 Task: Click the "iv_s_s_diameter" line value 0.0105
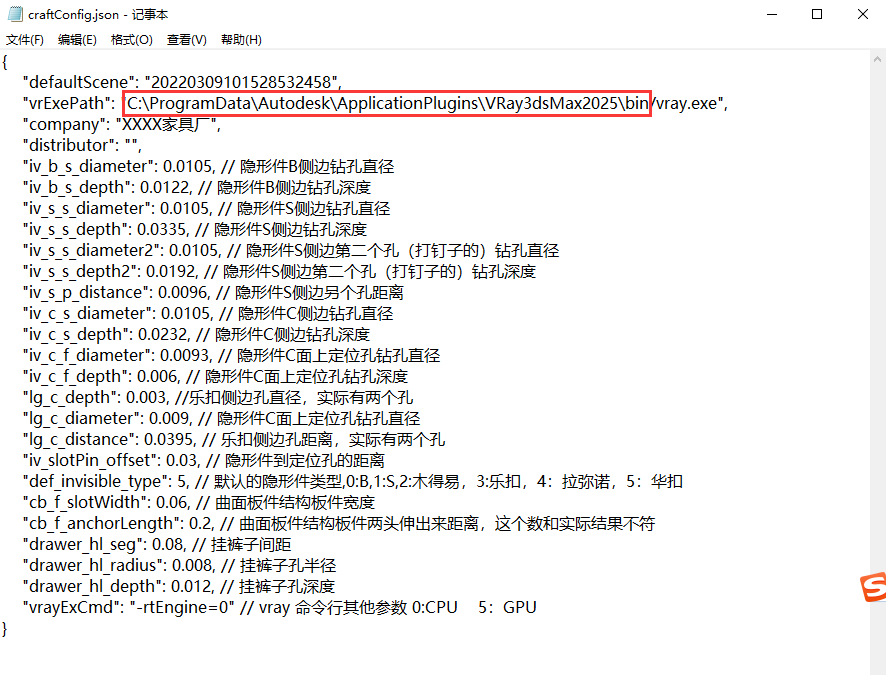point(185,208)
